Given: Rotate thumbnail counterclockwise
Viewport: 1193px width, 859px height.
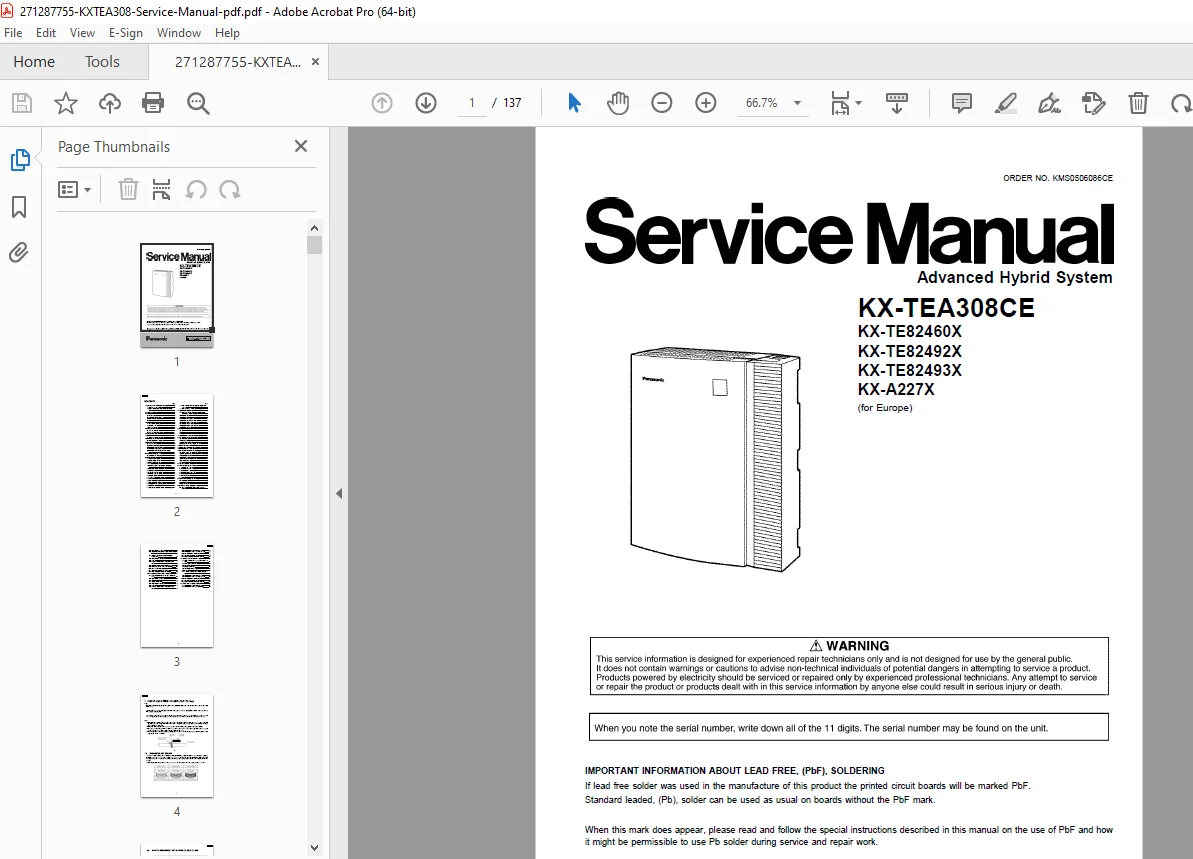Looking at the screenshot, I should 196,189.
